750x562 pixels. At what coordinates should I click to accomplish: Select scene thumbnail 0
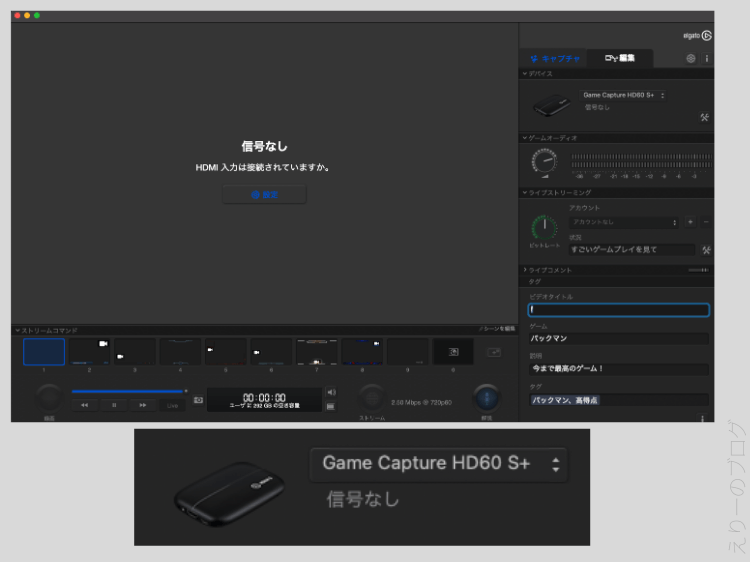pos(453,352)
